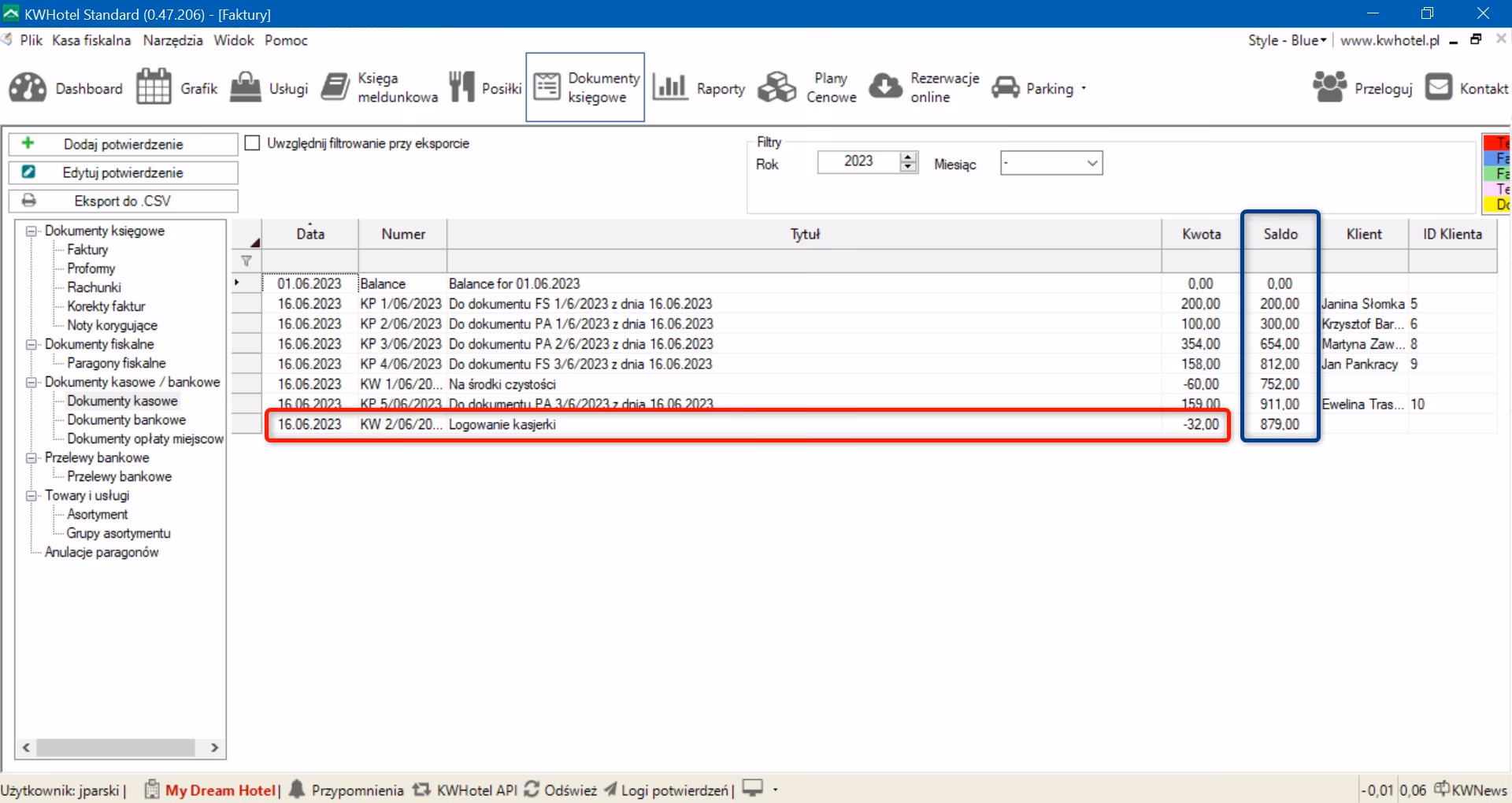Image resolution: width=1512 pixels, height=803 pixels.
Task: Click Eksport do .CSV button
Action: point(123,201)
